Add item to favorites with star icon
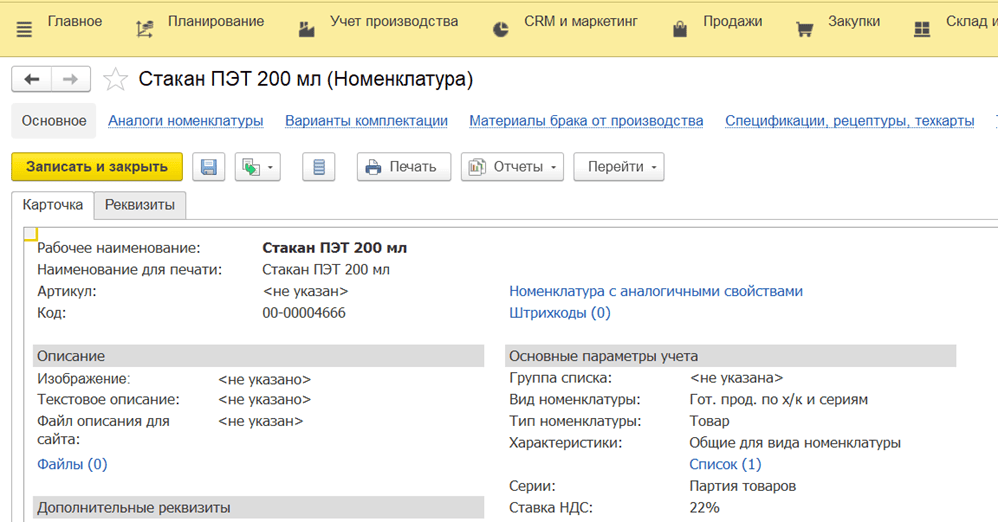 [x=116, y=80]
